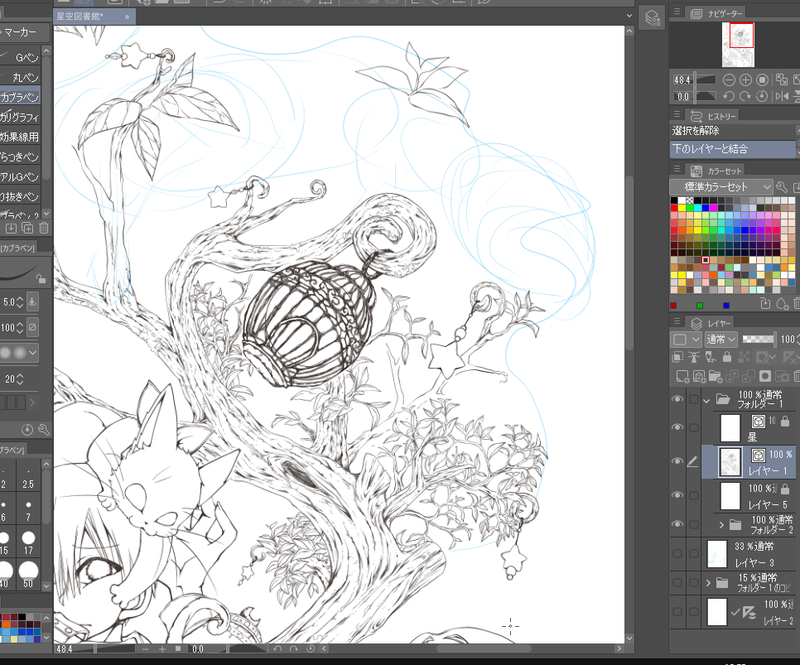The width and height of the screenshot is (800, 665).
Task: Select history step 選択を解除
Action: 733,131
